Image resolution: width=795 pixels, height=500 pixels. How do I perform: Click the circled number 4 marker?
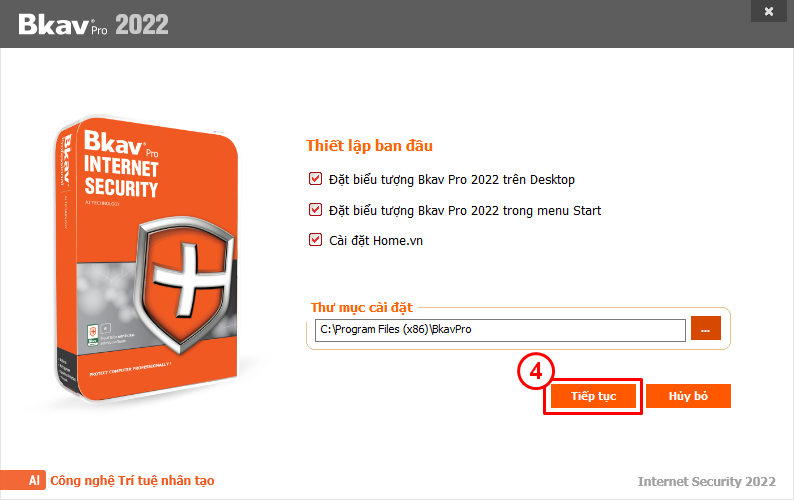coord(536,372)
